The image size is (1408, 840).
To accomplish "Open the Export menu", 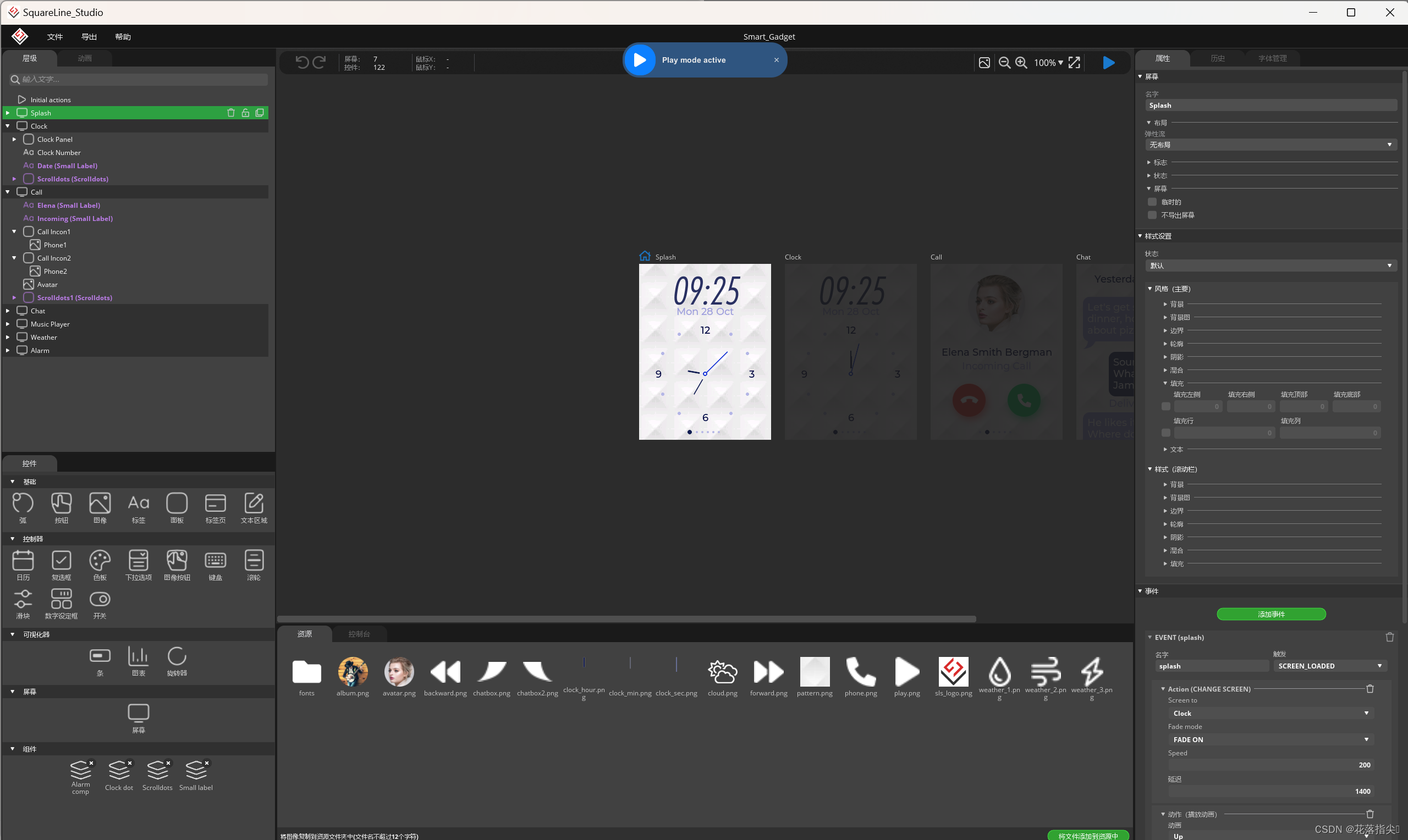I will coord(89,37).
